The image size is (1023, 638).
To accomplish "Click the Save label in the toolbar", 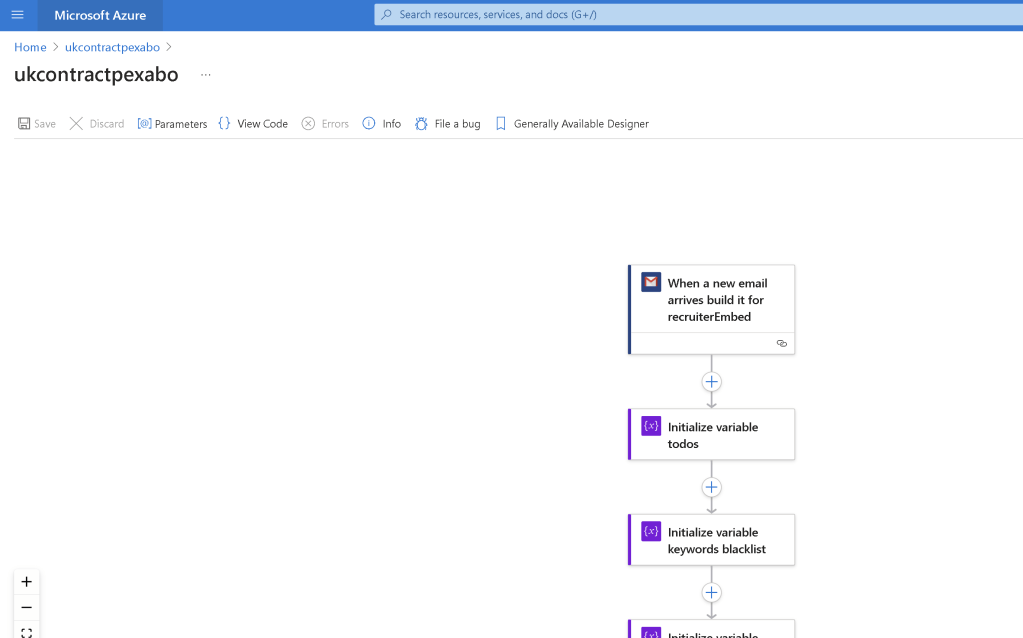I will (x=45, y=123).
